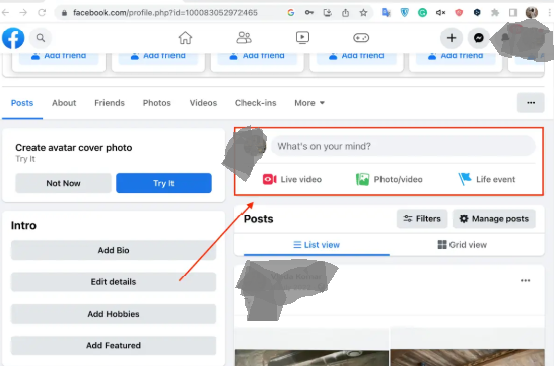The height and width of the screenshot is (366, 554).
Task: Click Not Now for avatar cover
Action: pos(63,183)
